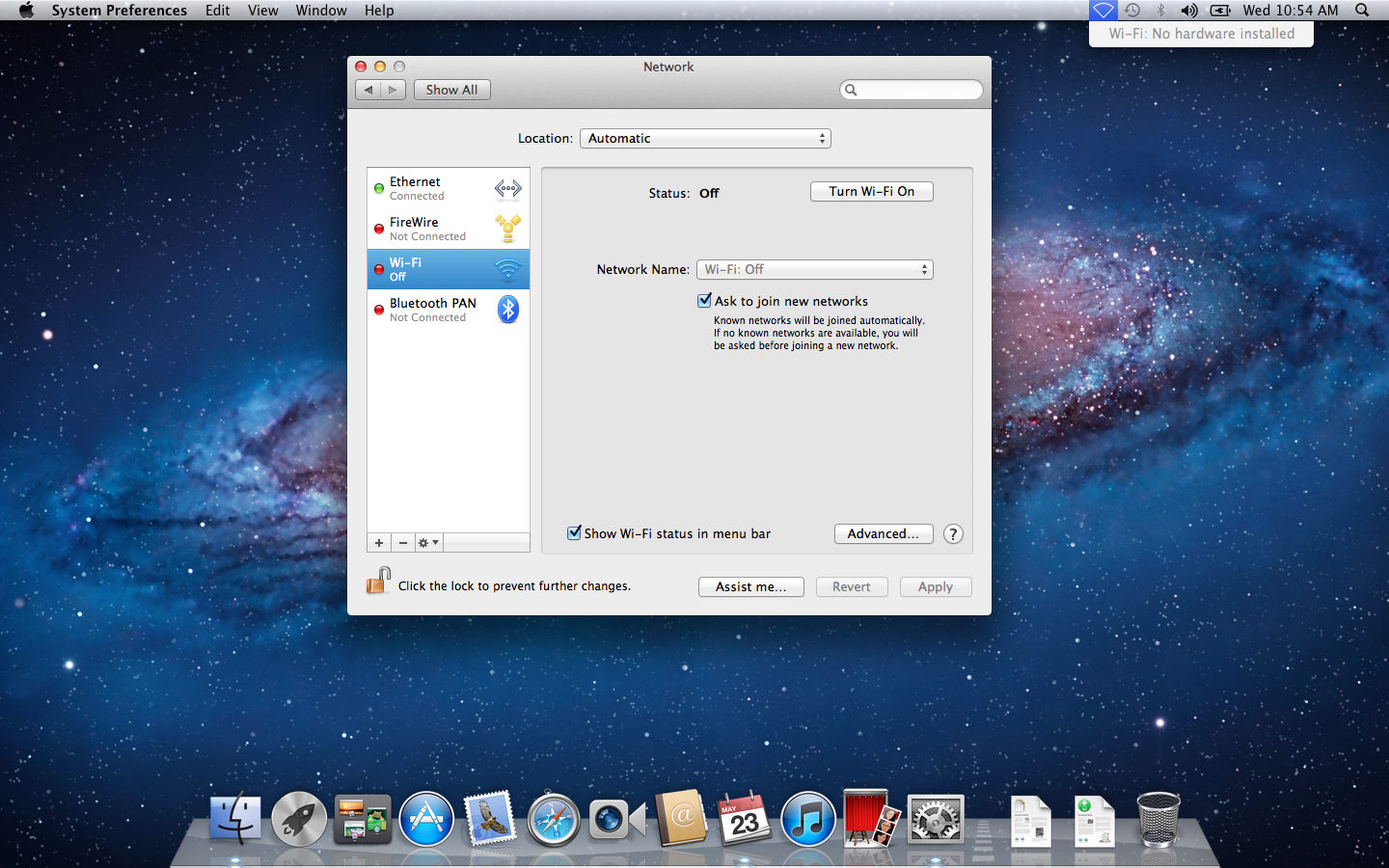Image resolution: width=1389 pixels, height=868 pixels.
Task: Launch iTunes from the Dock
Action: 807,820
